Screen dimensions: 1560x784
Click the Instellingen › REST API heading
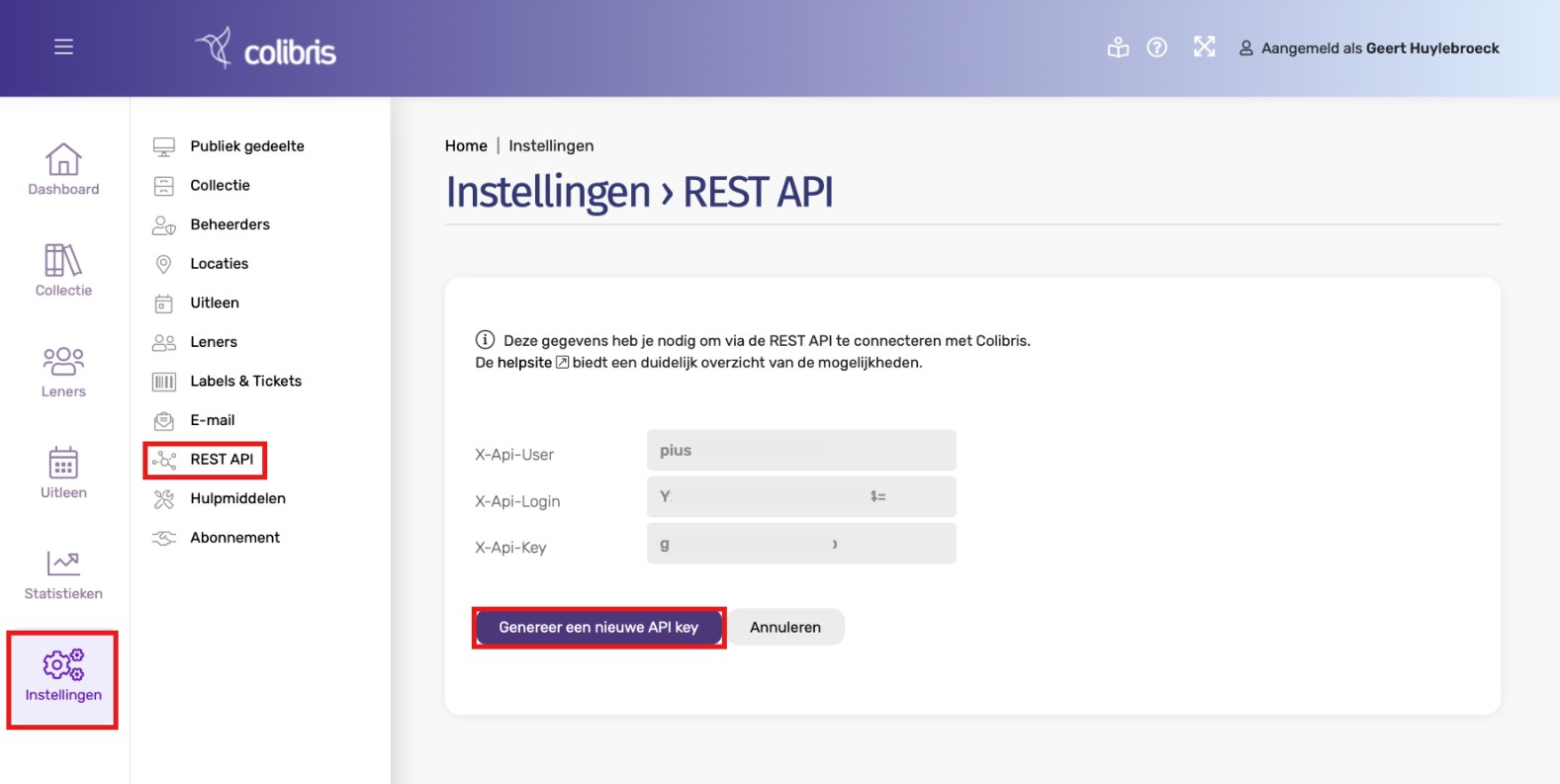[639, 192]
